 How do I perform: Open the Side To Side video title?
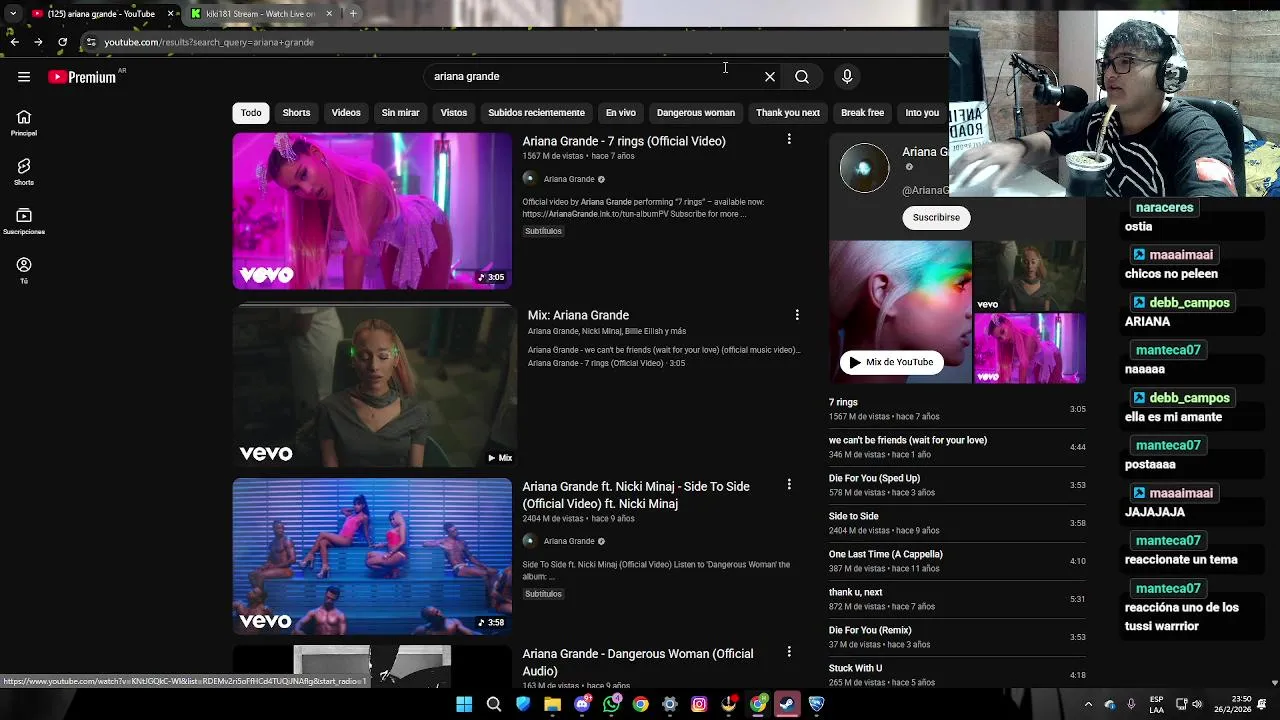[636, 495]
